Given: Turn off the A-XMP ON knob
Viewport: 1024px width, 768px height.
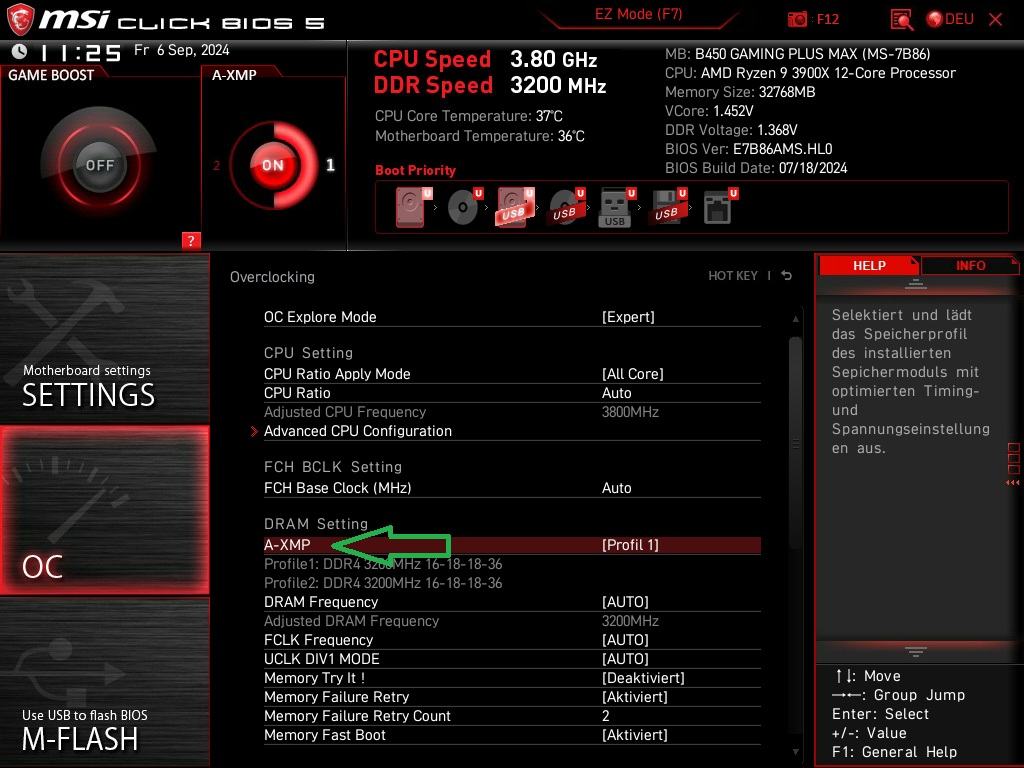Looking at the screenshot, I should tap(273, 165).
